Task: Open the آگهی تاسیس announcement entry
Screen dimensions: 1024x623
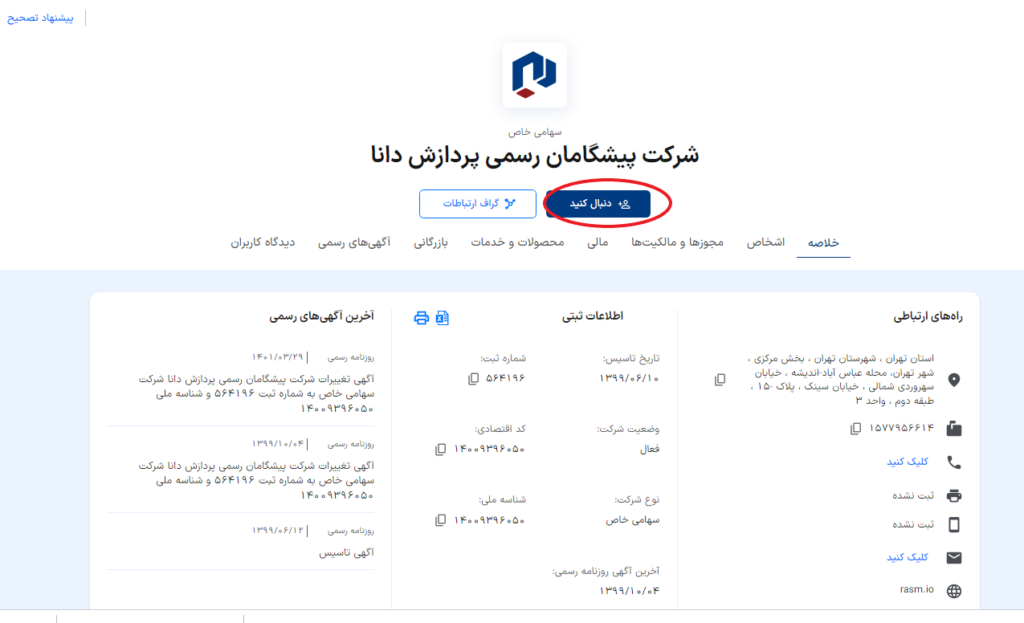Action: coord(346,552)
